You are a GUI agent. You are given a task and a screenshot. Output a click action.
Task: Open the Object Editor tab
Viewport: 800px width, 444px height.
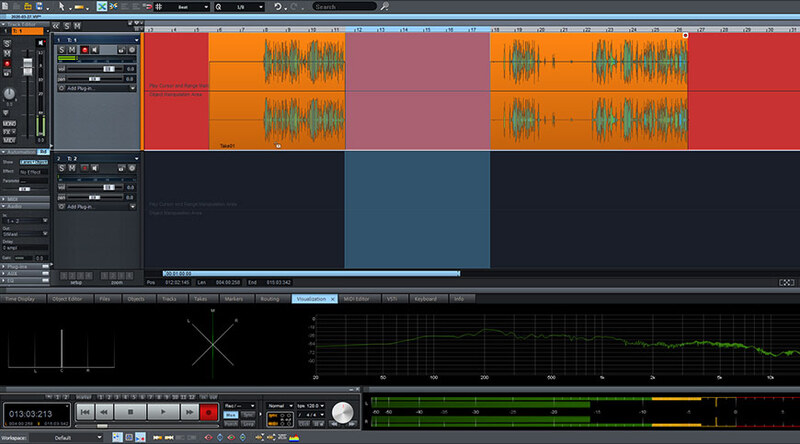68,298
